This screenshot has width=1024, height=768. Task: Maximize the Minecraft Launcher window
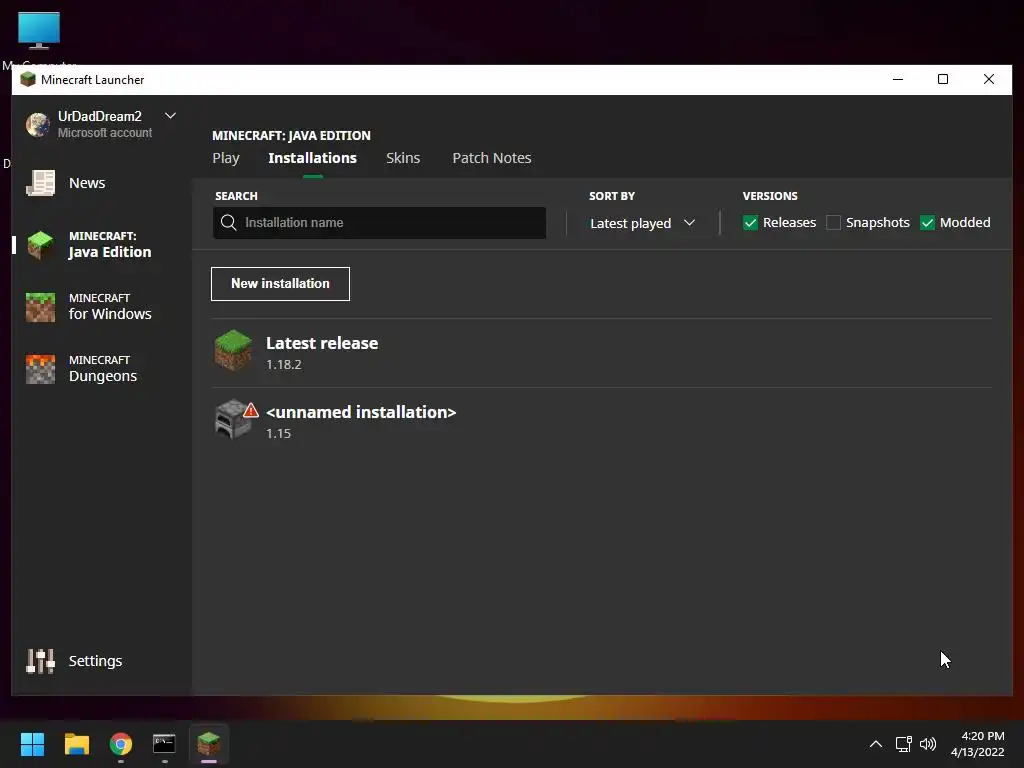[x=943, y=79]
